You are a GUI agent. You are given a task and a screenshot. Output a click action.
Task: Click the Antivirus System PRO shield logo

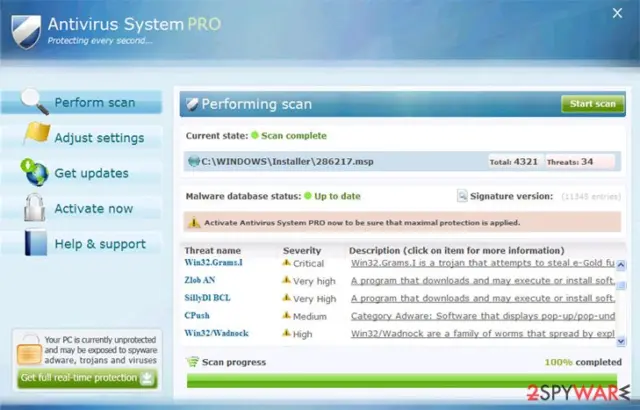coord(26,32)
